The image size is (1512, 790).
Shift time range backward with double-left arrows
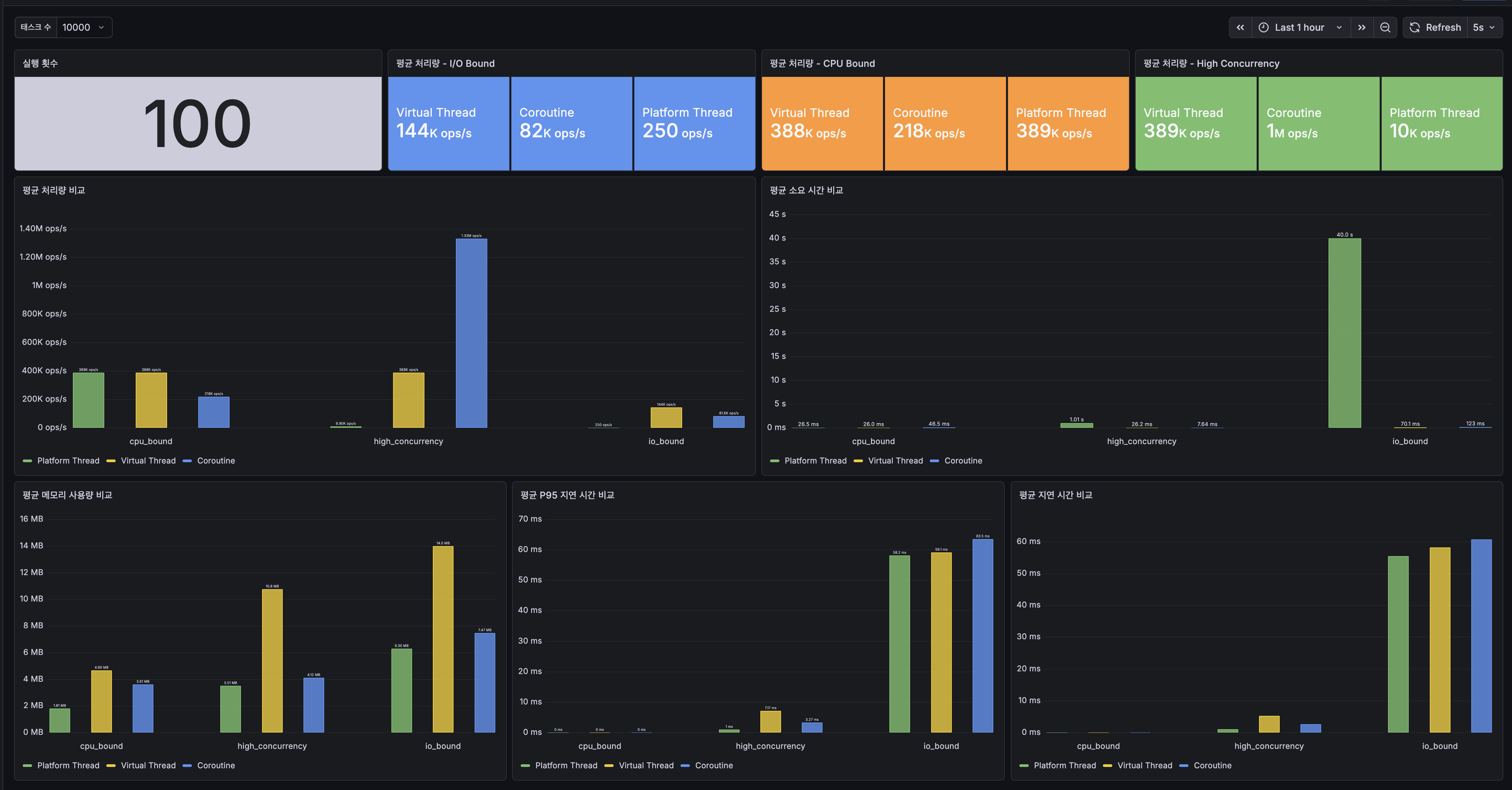1240,28
